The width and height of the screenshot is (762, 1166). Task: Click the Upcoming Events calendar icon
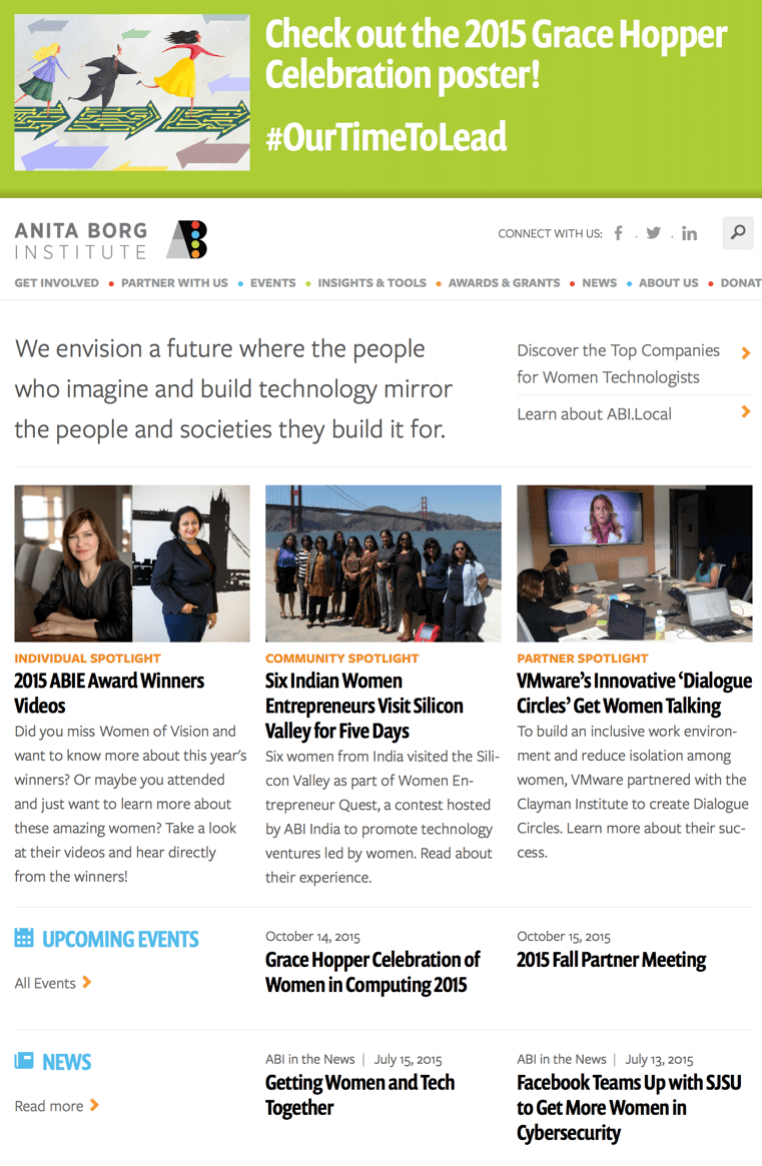pyautogui.click(x=24, y=938)
